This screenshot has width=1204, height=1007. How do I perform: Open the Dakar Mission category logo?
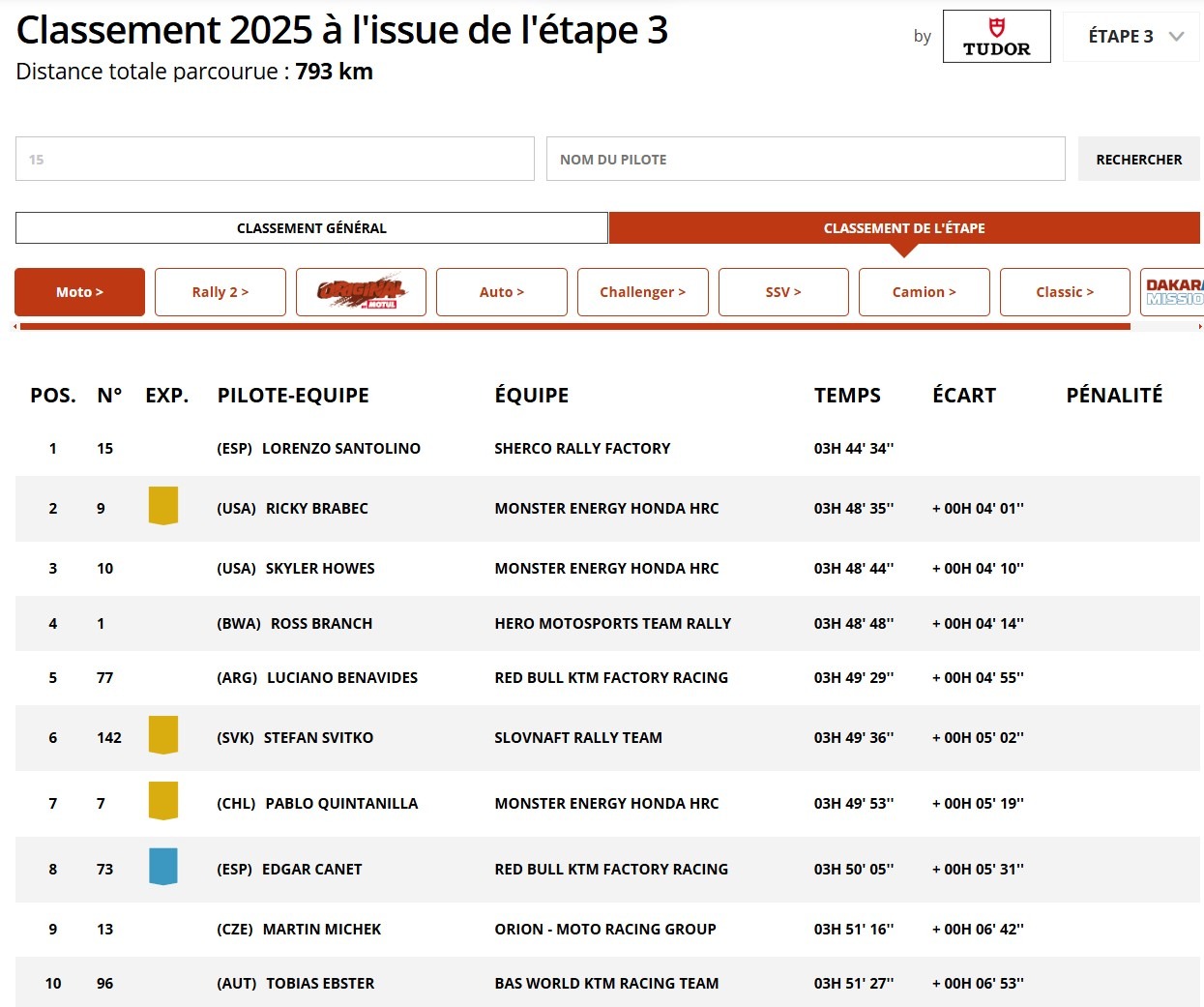(1173, 292)
